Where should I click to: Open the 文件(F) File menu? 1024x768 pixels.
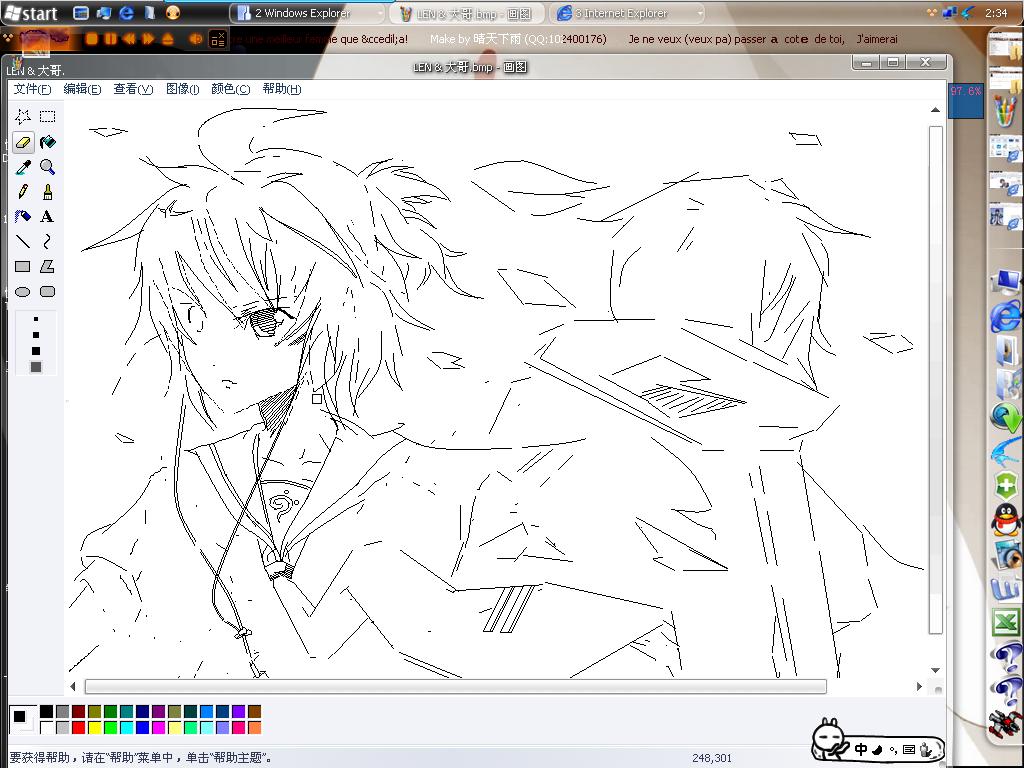click(x=32, y=89)
